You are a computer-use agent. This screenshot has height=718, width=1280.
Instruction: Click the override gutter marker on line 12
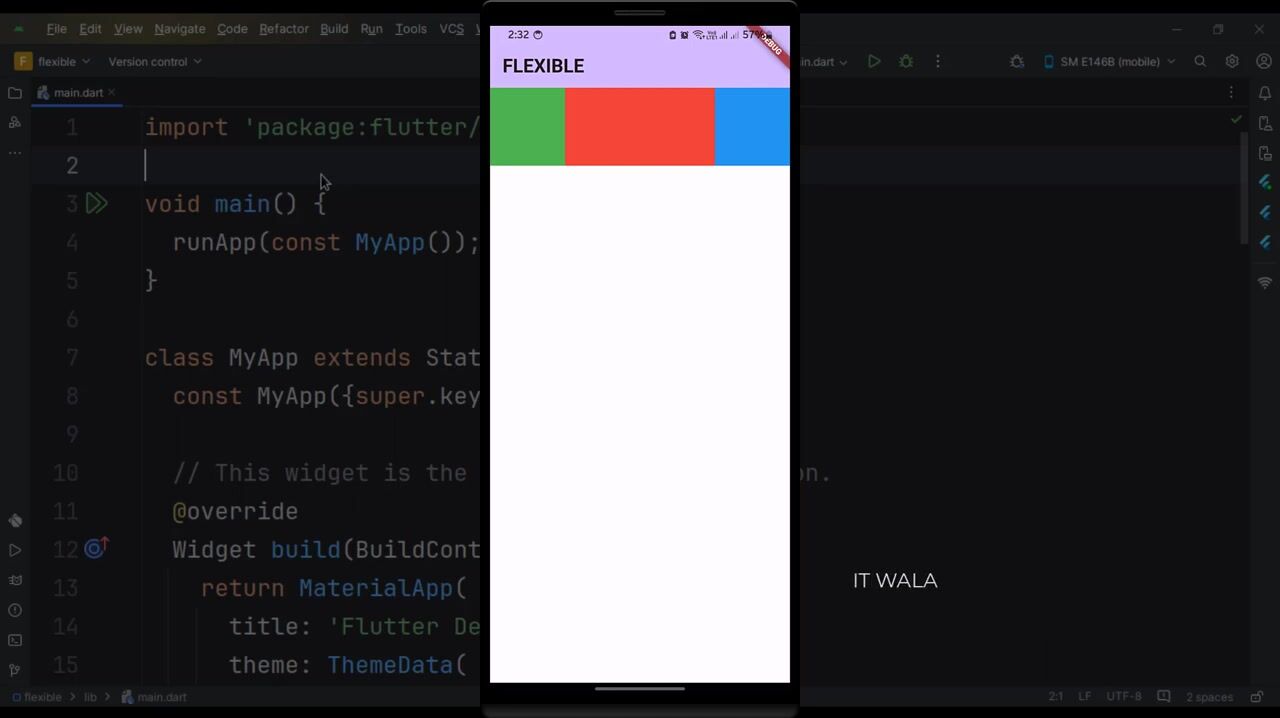[x=96, y=549]
